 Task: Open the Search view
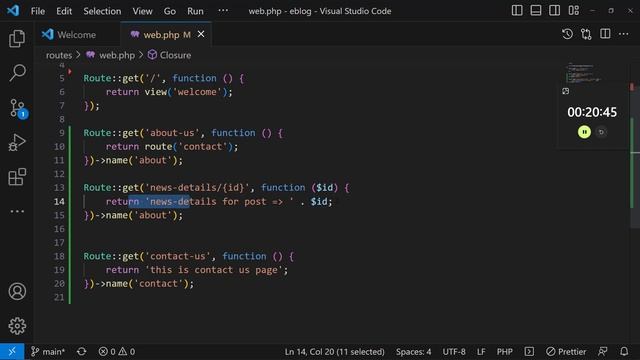coord(17,73)
